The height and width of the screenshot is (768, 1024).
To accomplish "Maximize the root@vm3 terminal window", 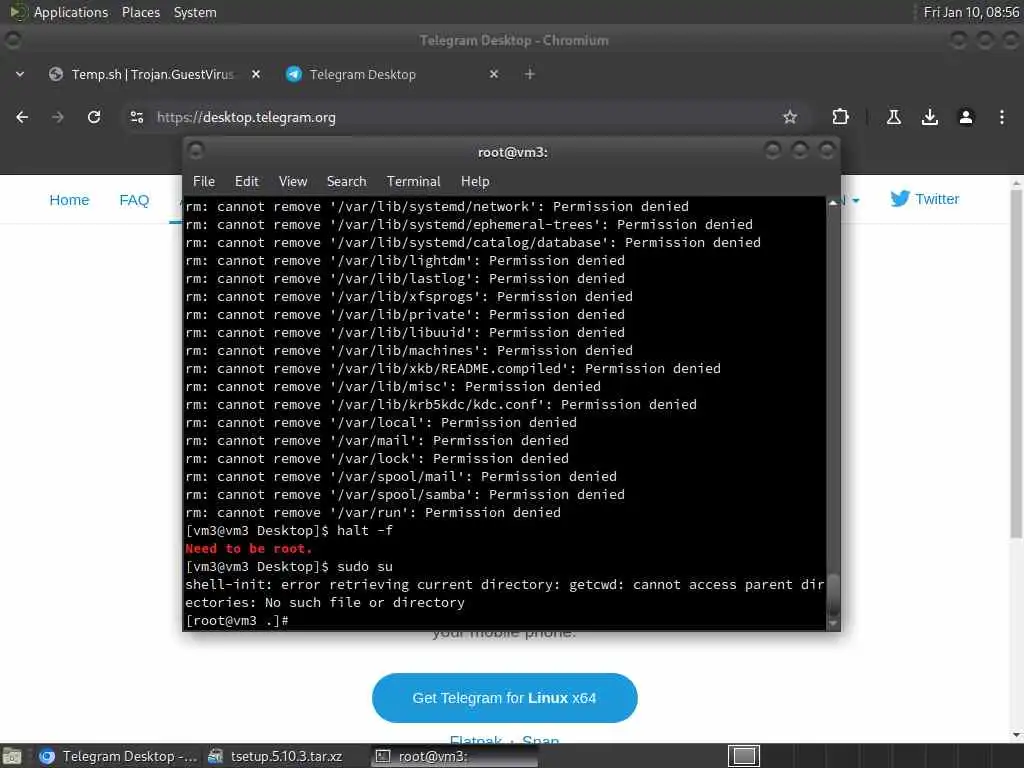I will (799, 151).
